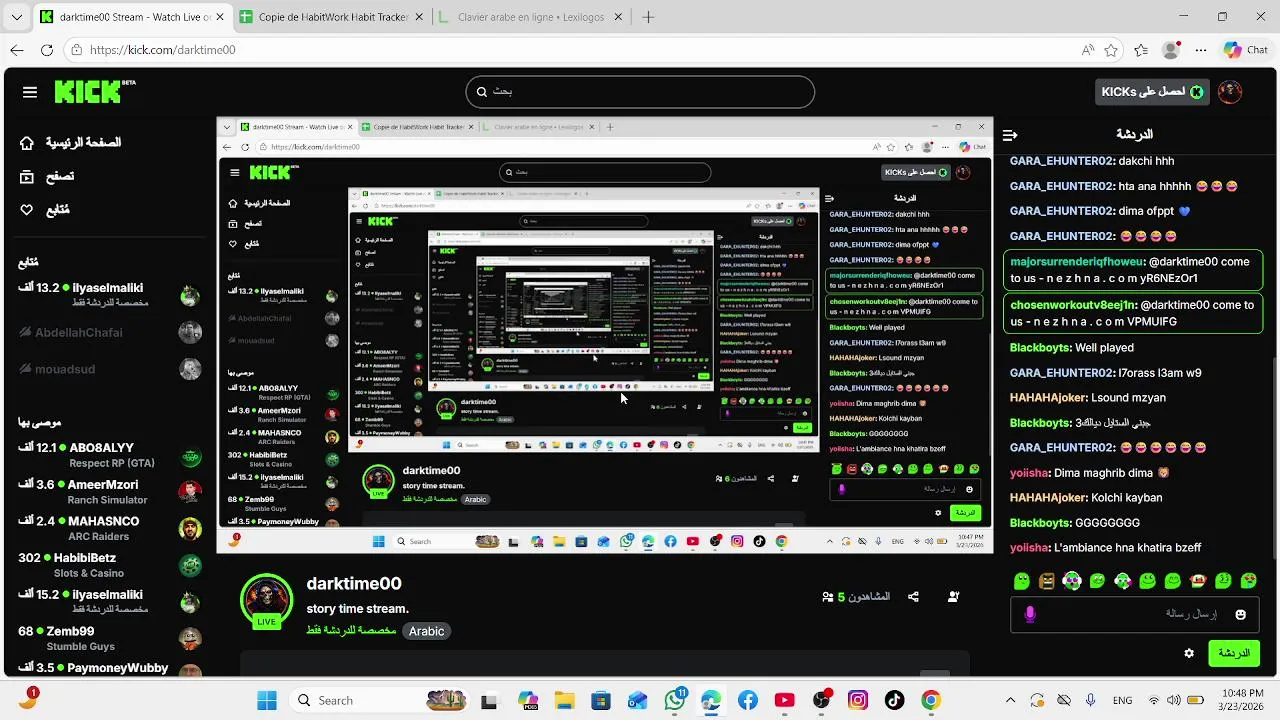Screen dimensions: 1280x720
Task: Show hidden system tray icons
Action: point(1010,700)
